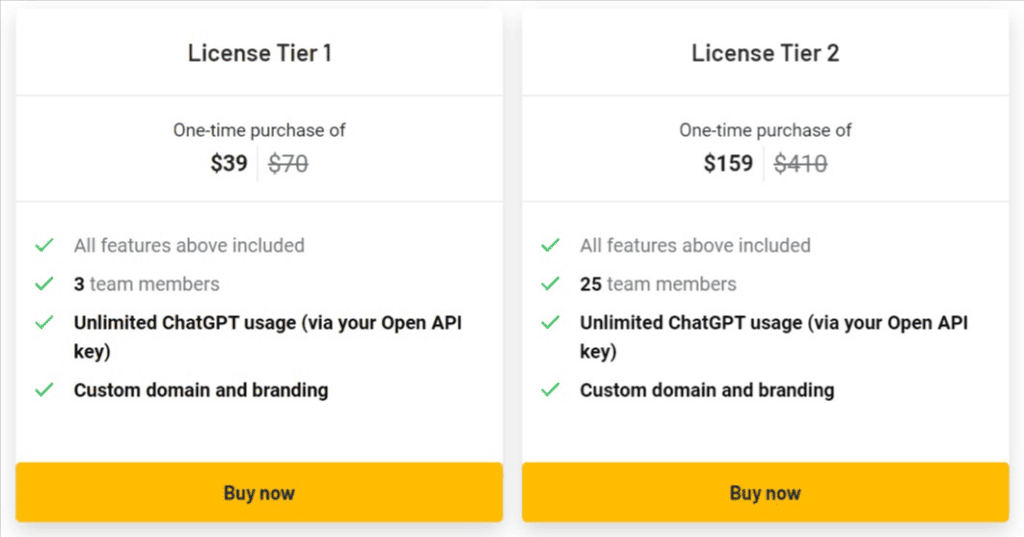Click Tier 1 '3 team members' checkmark

[x=44, y=284]
